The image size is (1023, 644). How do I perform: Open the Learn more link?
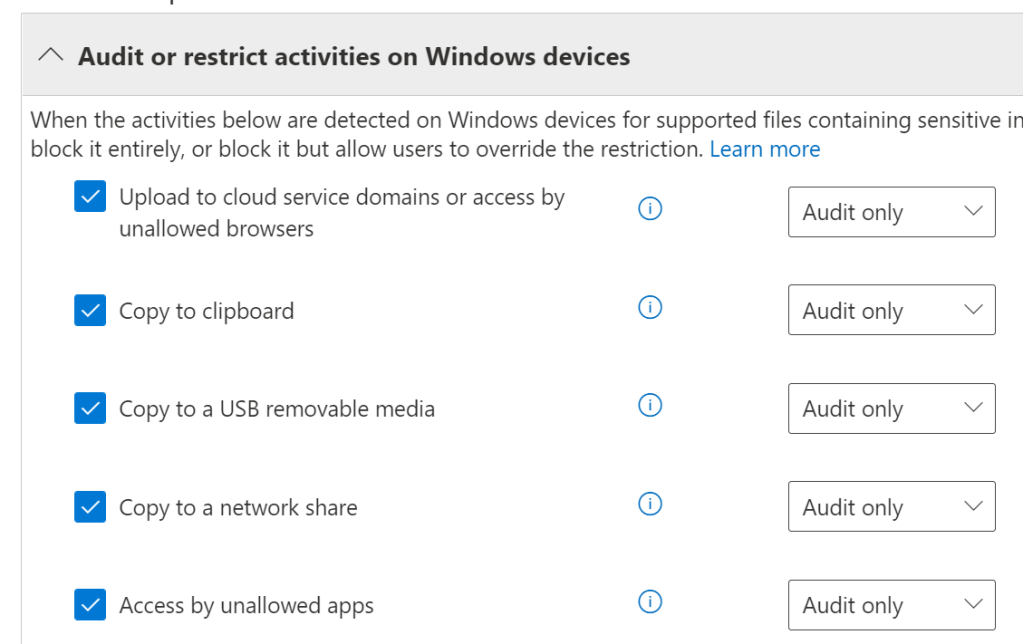(764, 150)
